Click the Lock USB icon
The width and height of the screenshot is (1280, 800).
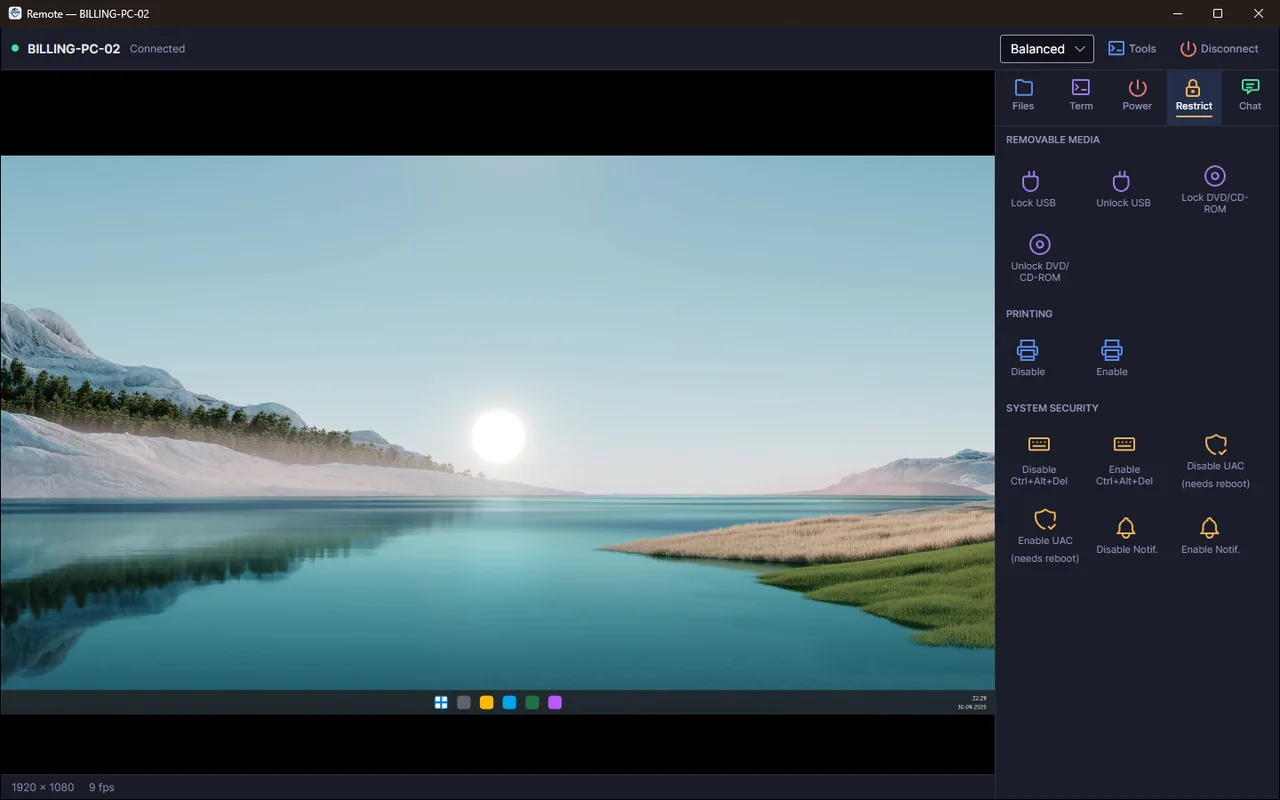click(1031, 181)
